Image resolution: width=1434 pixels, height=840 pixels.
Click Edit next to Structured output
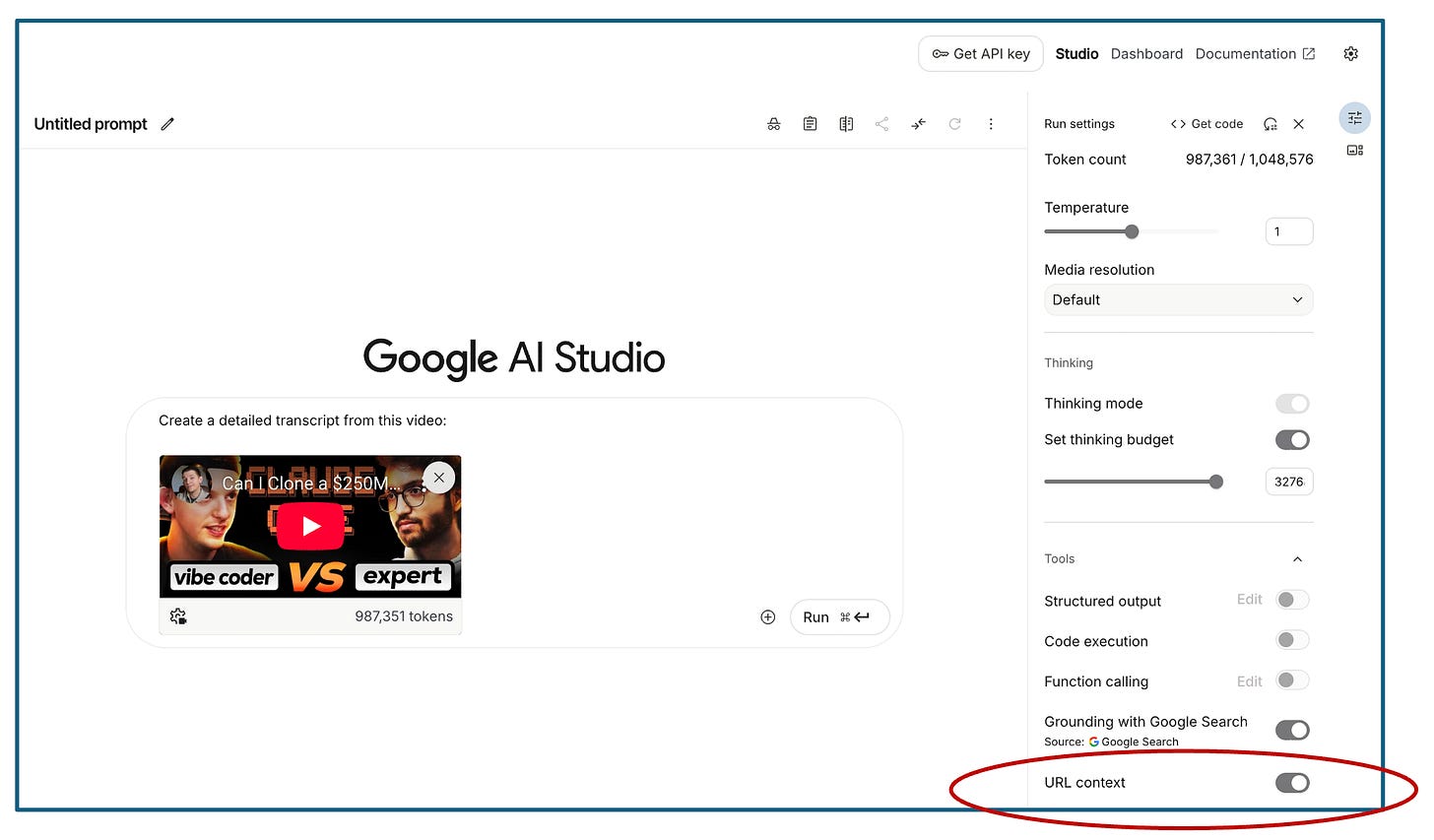[1249, 600]
